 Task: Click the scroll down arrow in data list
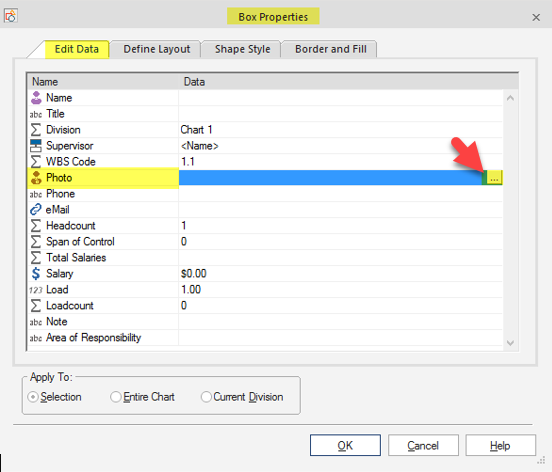click(510, 343)
